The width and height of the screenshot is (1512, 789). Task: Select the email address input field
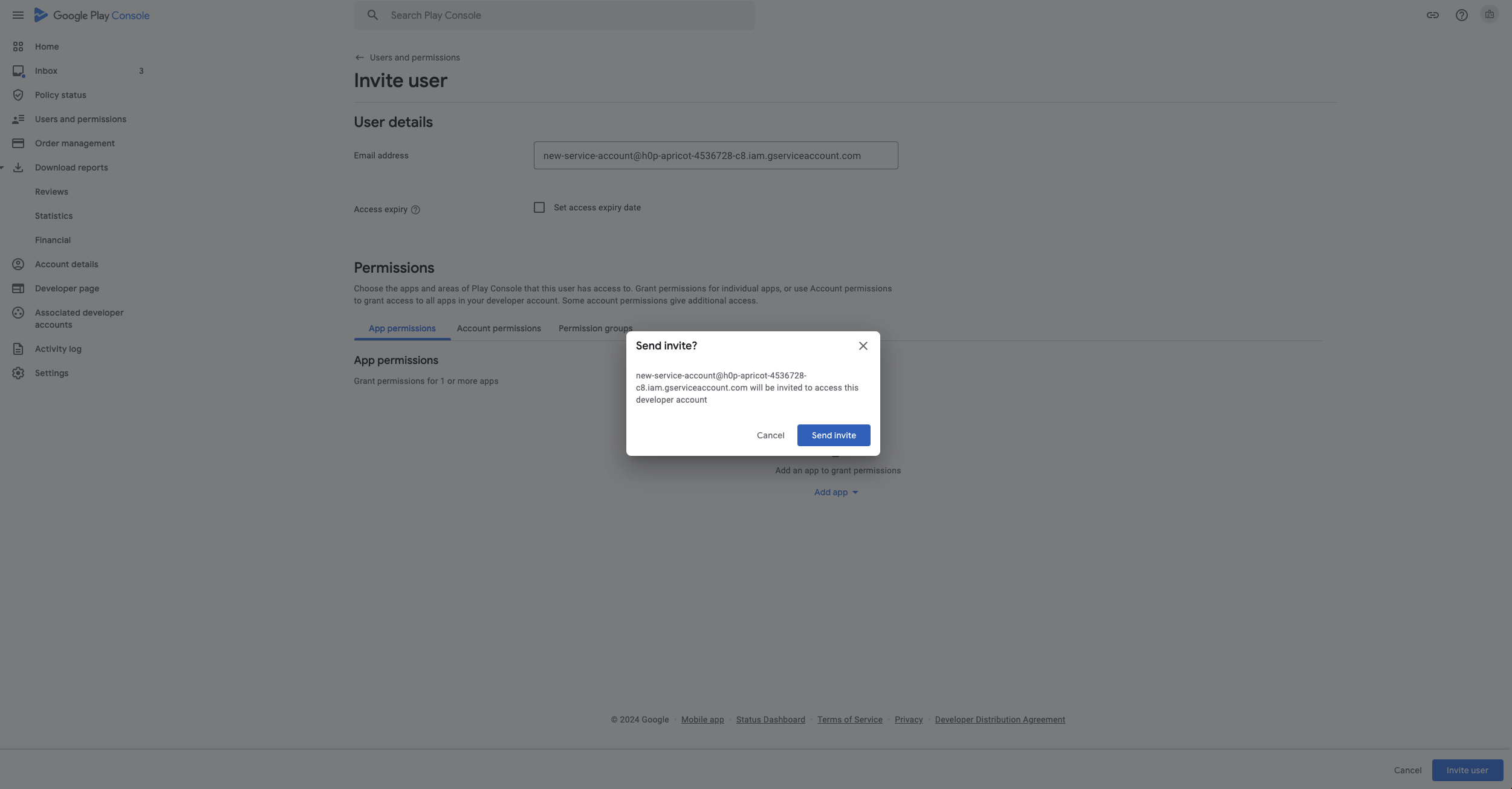pos(716,155)
